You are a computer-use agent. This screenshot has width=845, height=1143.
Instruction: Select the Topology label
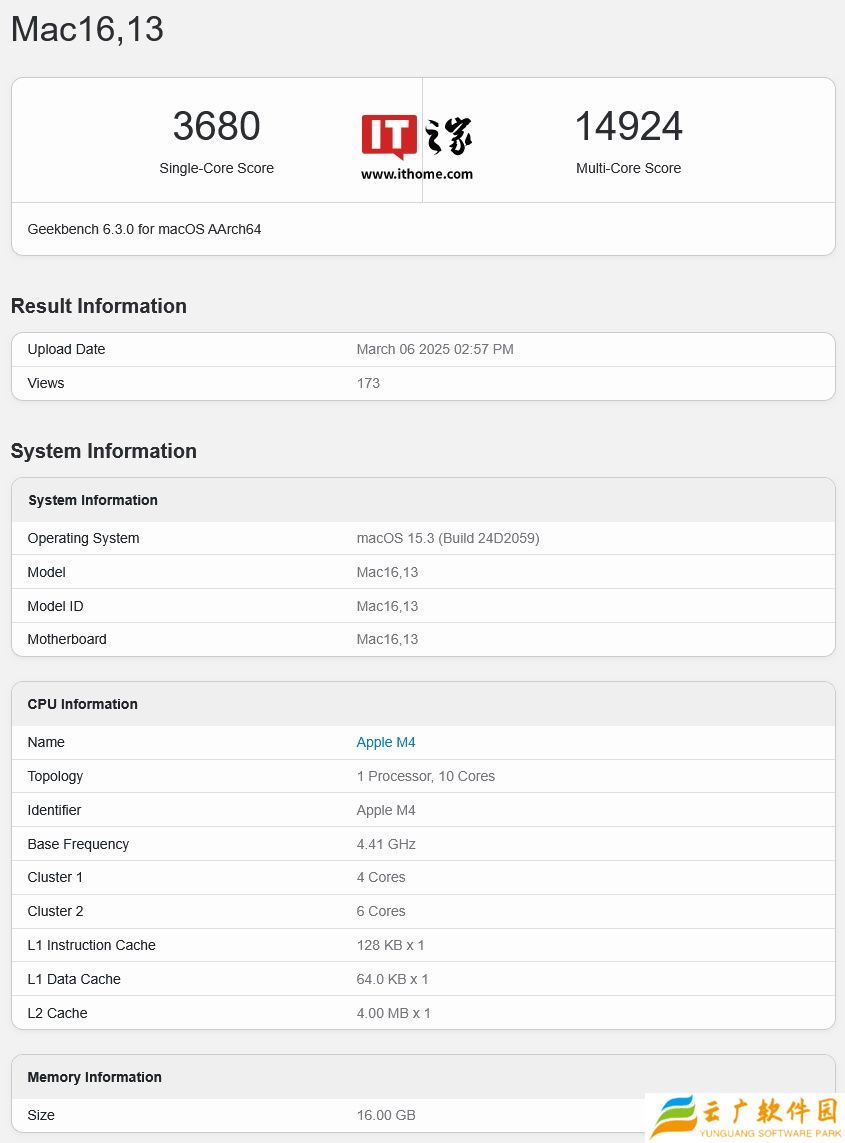coord(55,776)
